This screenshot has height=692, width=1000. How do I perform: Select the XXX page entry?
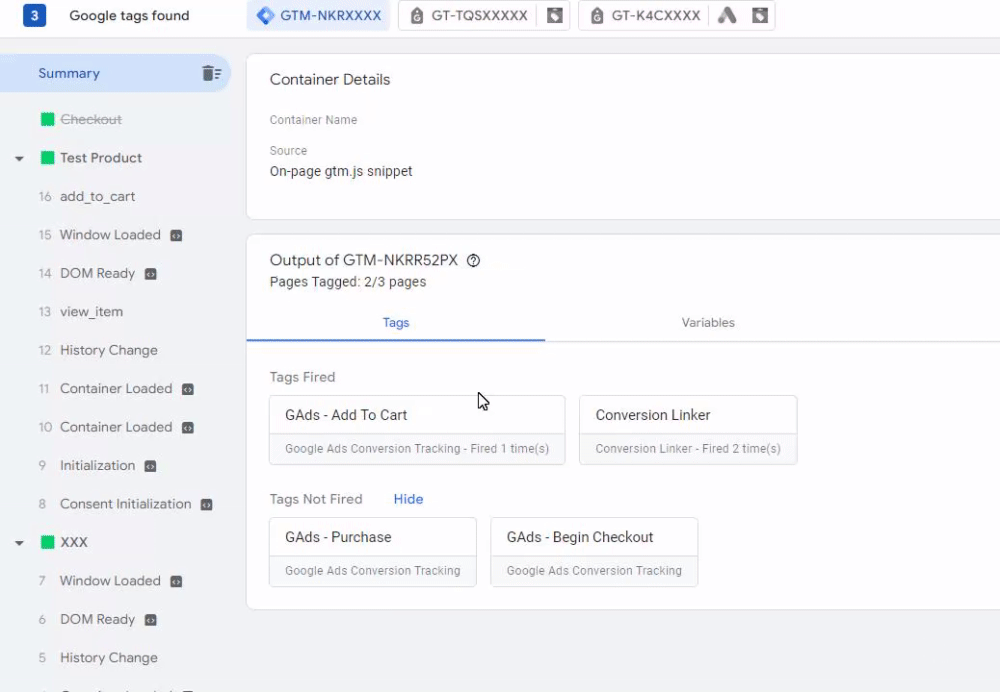tap(73, 542)
